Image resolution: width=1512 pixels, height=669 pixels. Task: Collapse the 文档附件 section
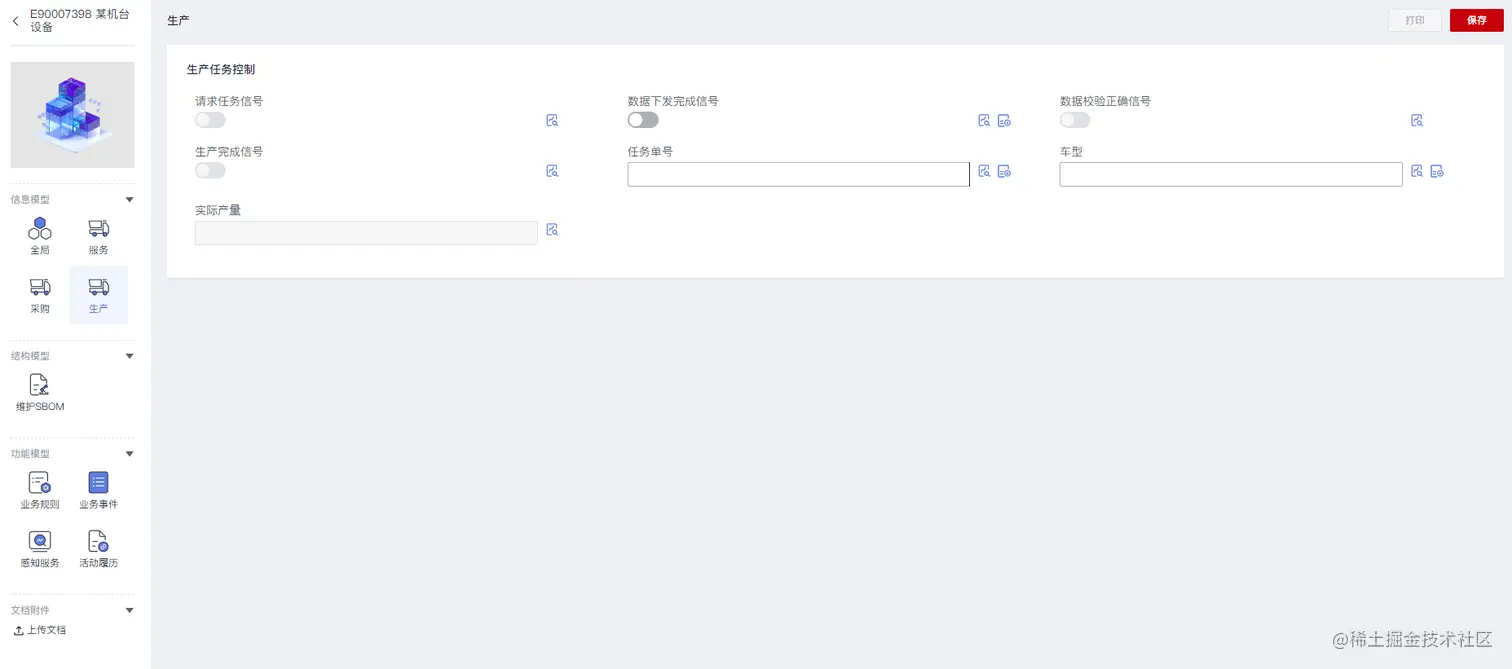[129, 610]
